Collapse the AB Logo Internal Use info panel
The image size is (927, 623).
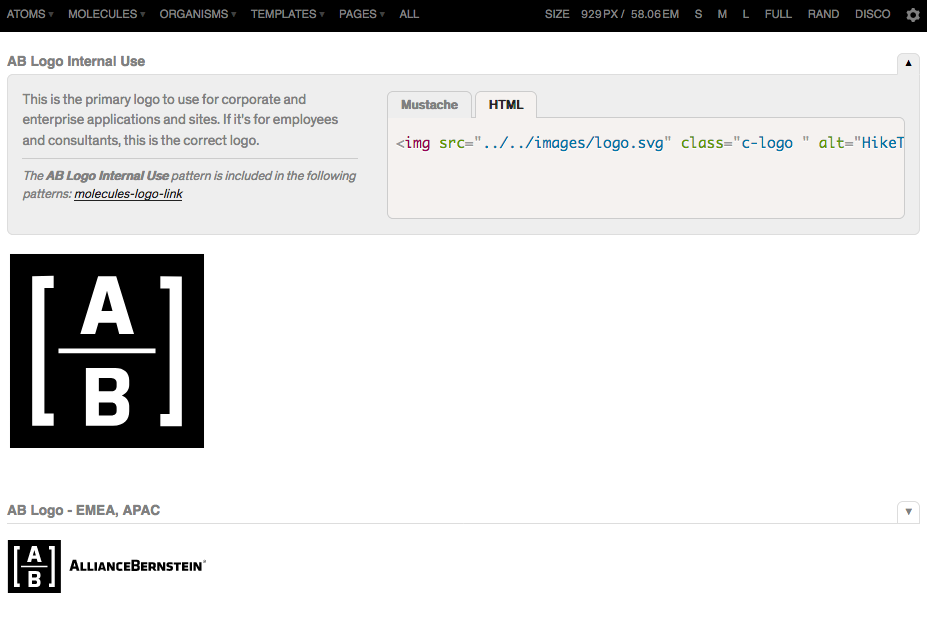click(x=909, y=63)
